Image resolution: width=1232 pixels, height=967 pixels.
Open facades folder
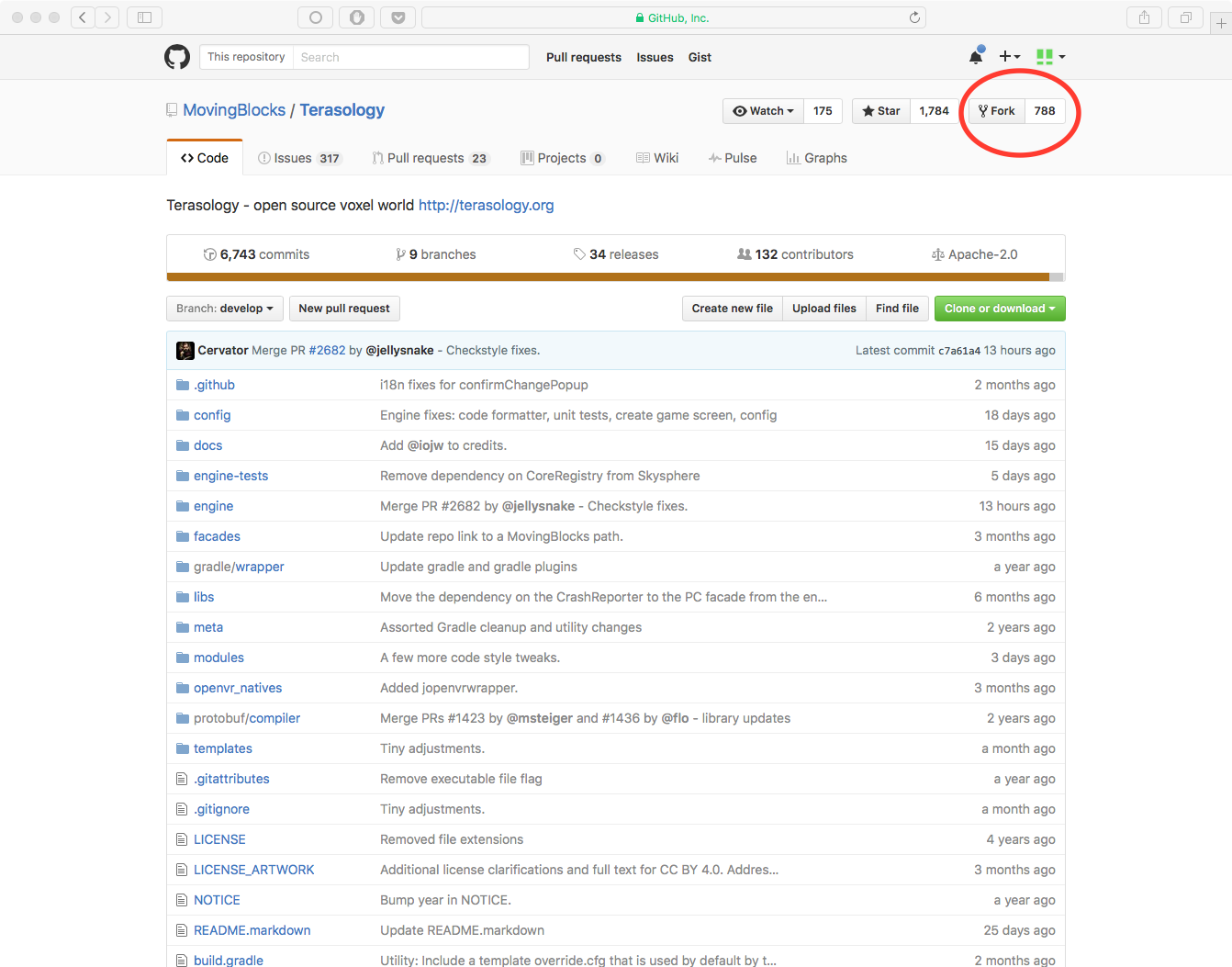217,536
